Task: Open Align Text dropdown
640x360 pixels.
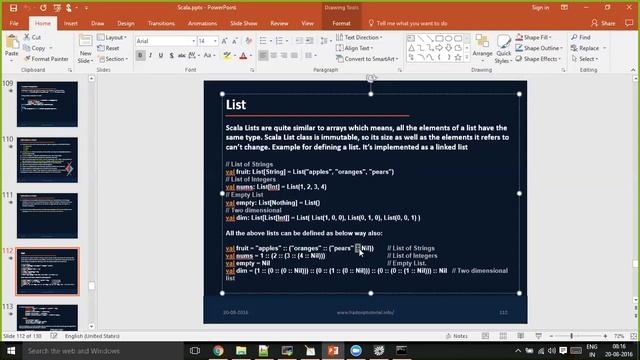Action: (355, 48)
